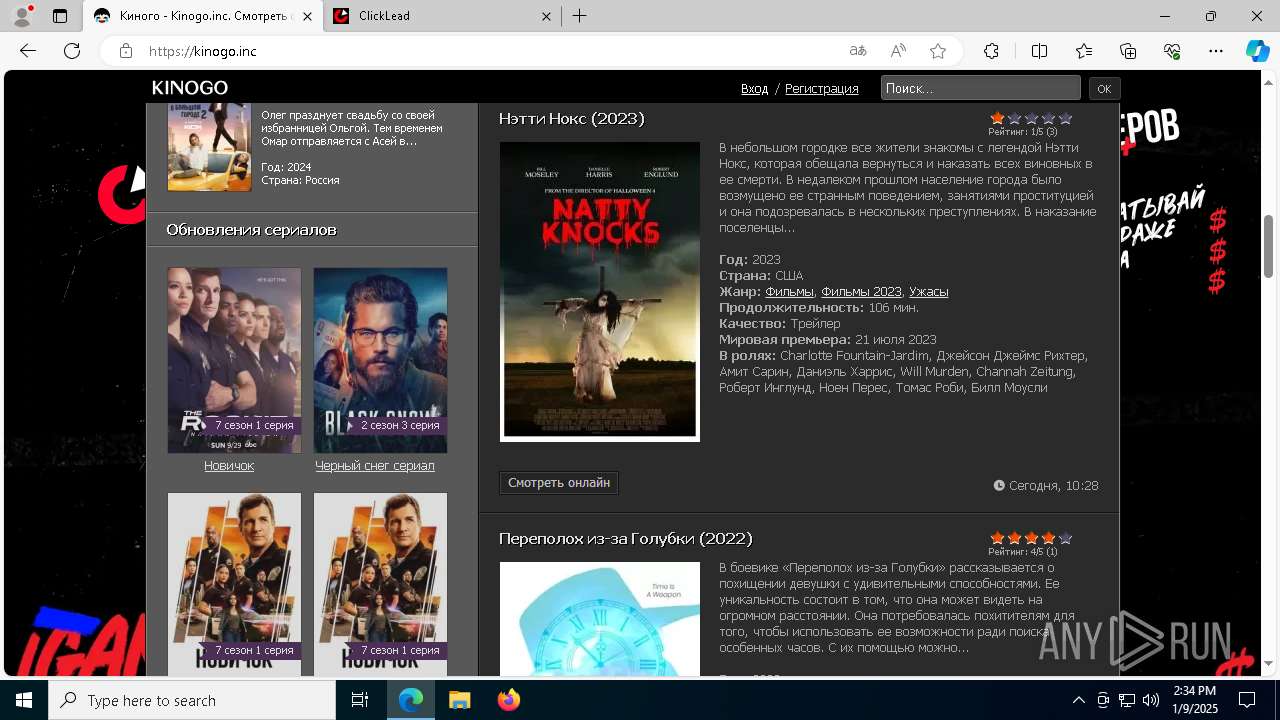
Task: Open the Extensions puzzle icon
Action: pyautogui.click(x=991, y=51)
